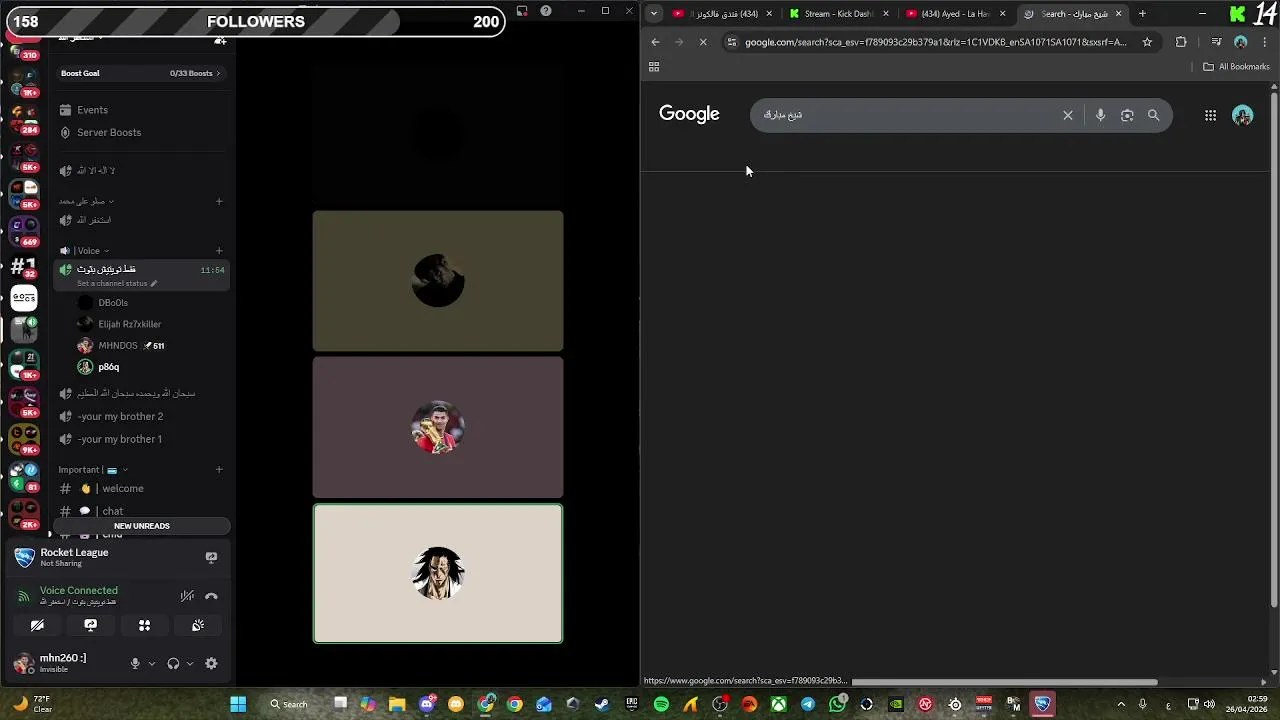Image resolution: width=1280 pixels, height=720 pixels.
Task: Select voice participant DBo0ls
Action: 113,303
